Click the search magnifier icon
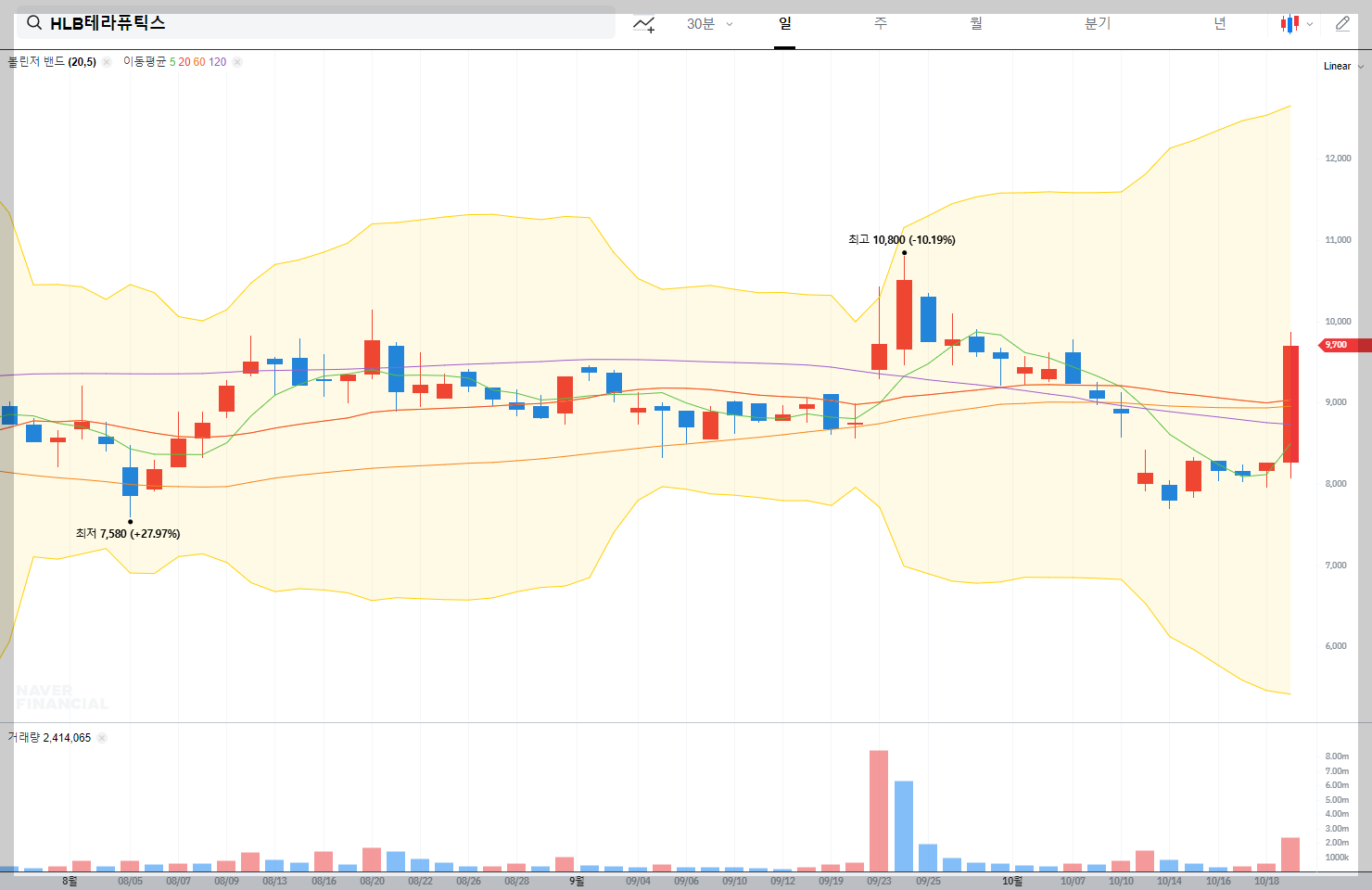The height and width of the screenshot is (890, 1372). click(34, 23)
